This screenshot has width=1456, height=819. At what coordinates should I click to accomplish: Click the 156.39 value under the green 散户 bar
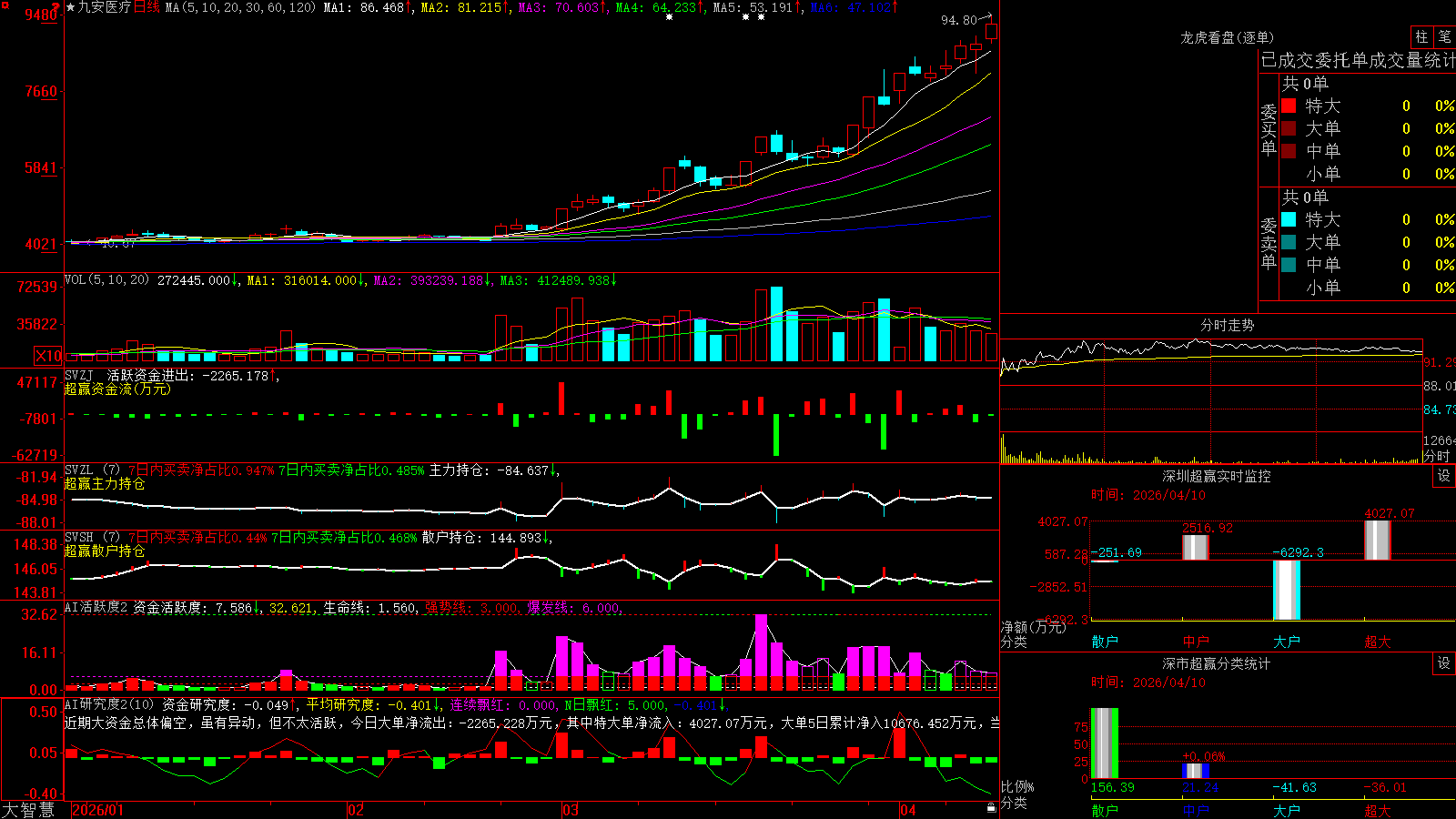click(x=1112, y=787)
